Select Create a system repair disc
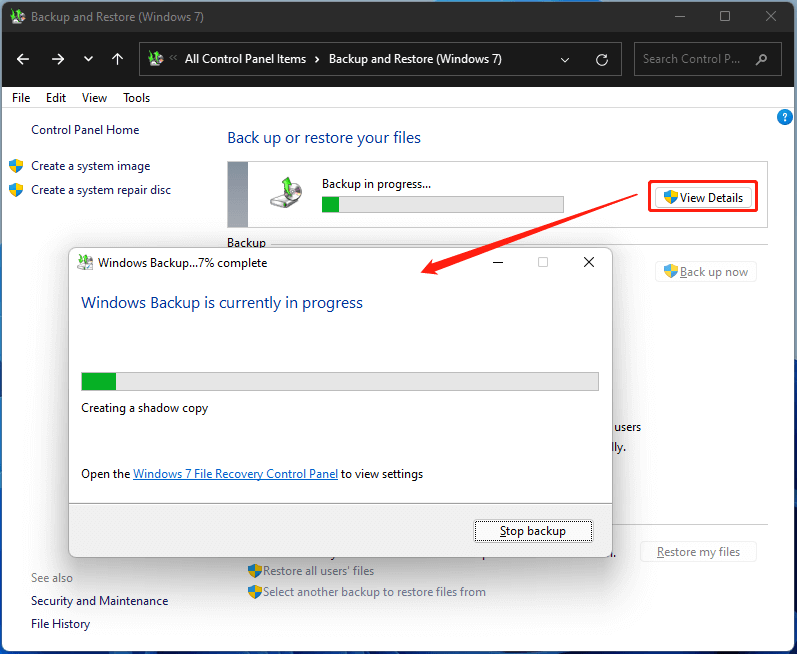 tap(100, 190)
